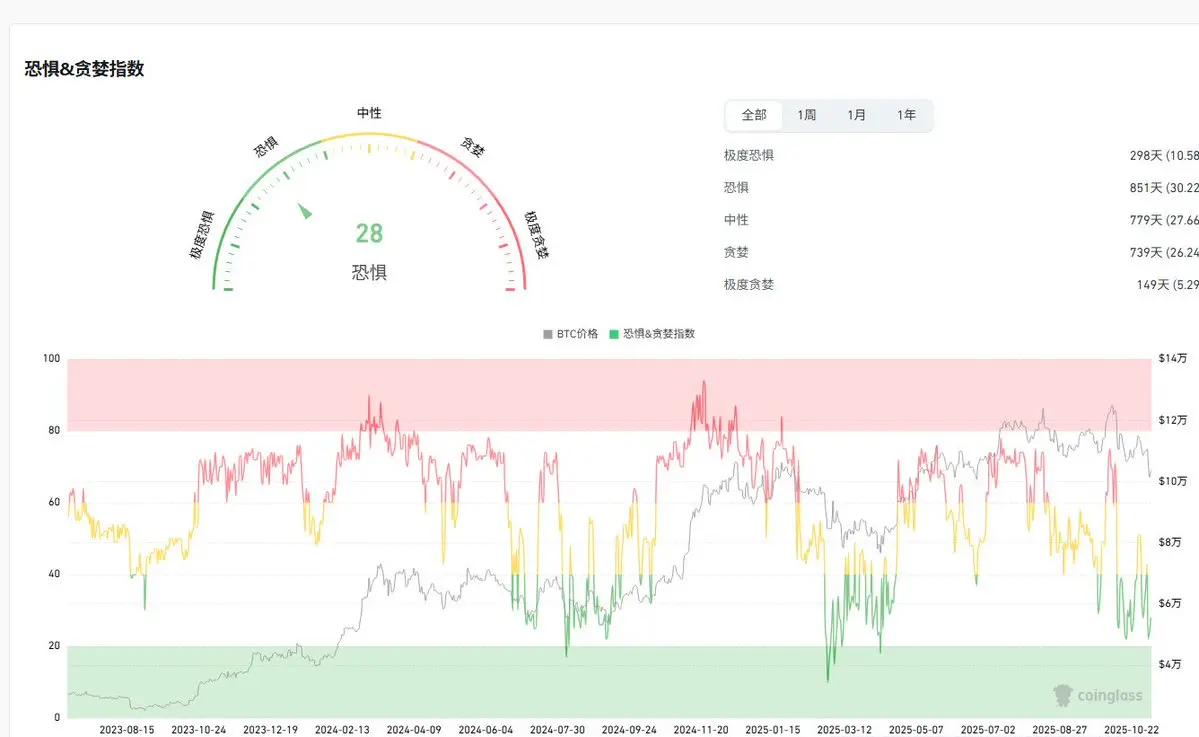Click the 贪婪 statistics row label
Viewport: 1199px width, 737px height.
coord(736,252)
